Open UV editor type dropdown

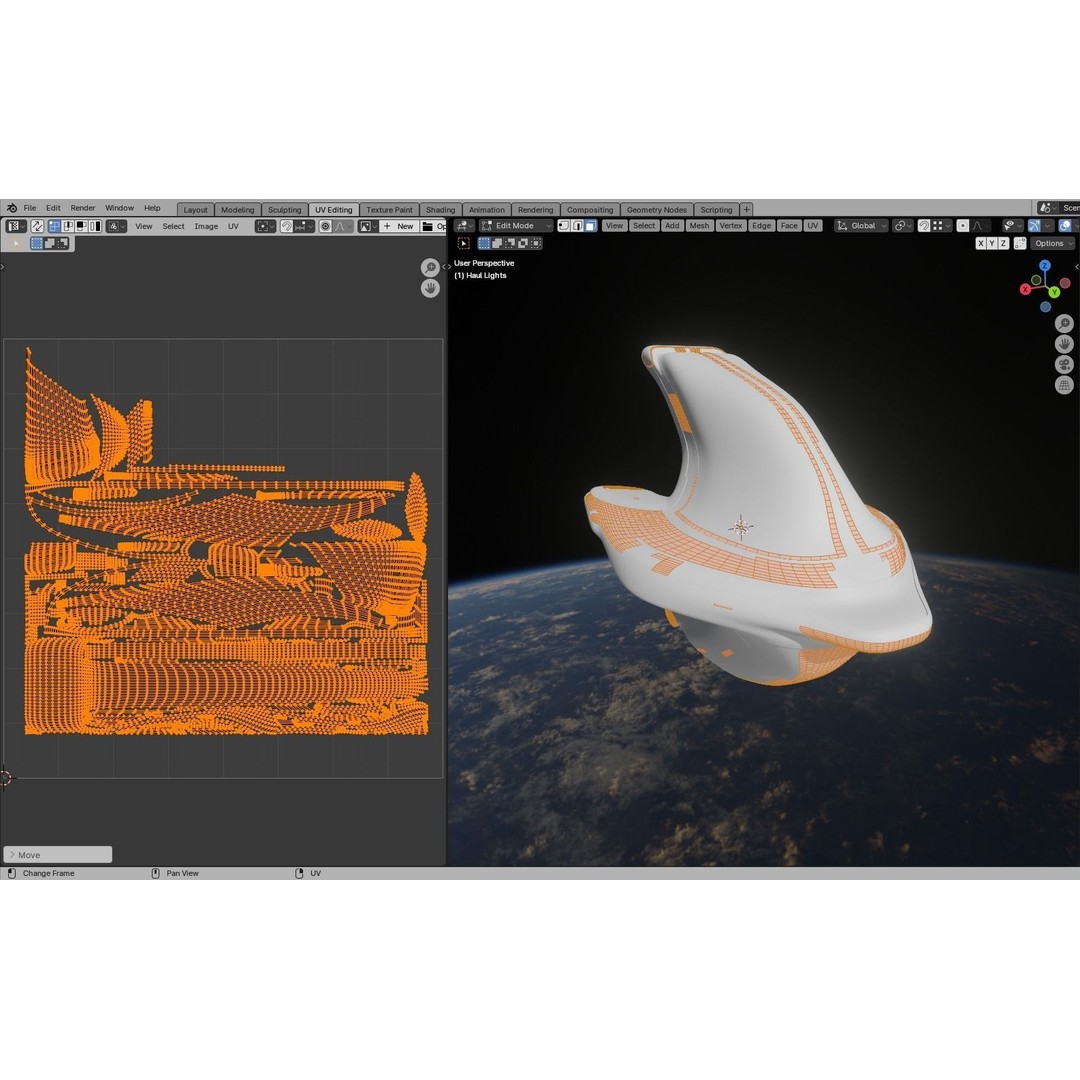[x=16, y=226]
